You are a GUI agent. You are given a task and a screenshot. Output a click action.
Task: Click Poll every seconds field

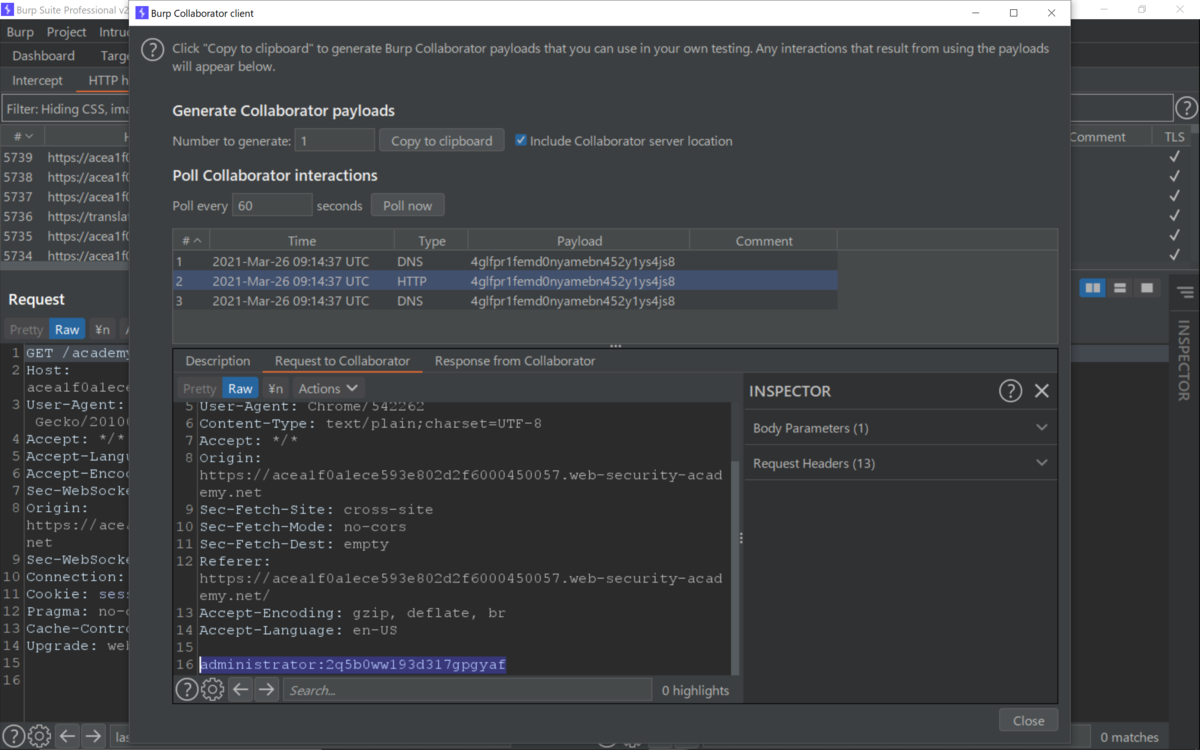click(x=272, y=206)
